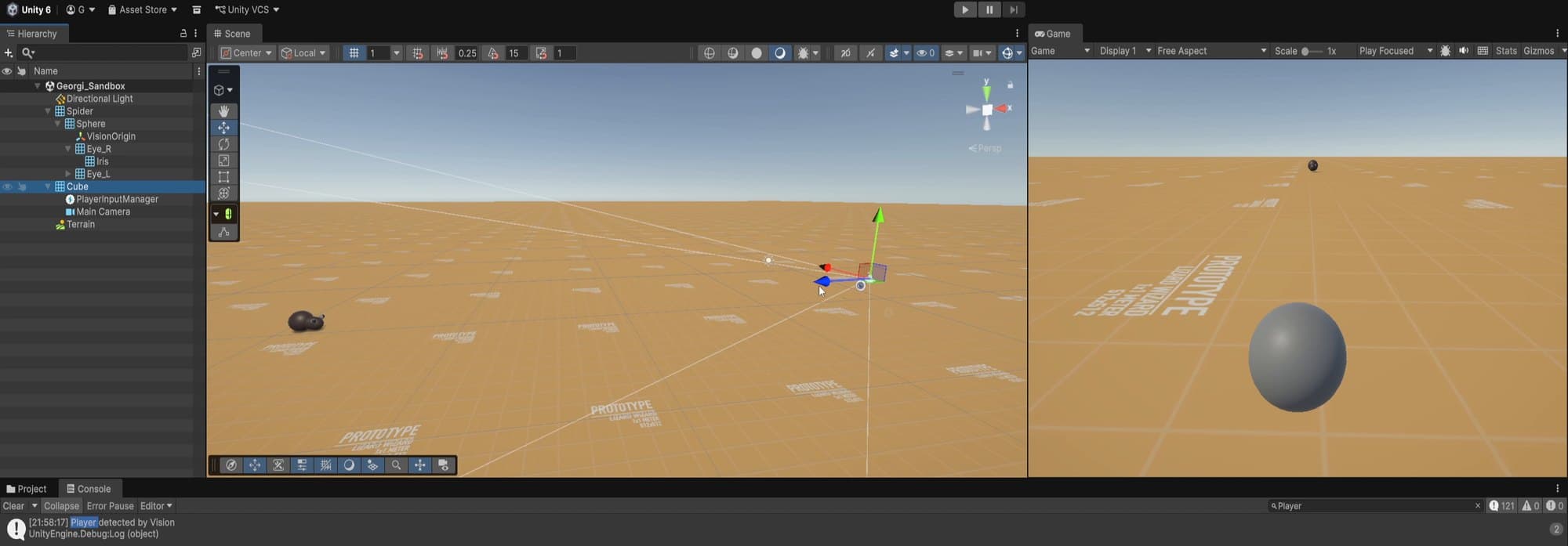1568x546 pixels.
Task: Toggle Collapse in Console
Action: tap(61, 506)
